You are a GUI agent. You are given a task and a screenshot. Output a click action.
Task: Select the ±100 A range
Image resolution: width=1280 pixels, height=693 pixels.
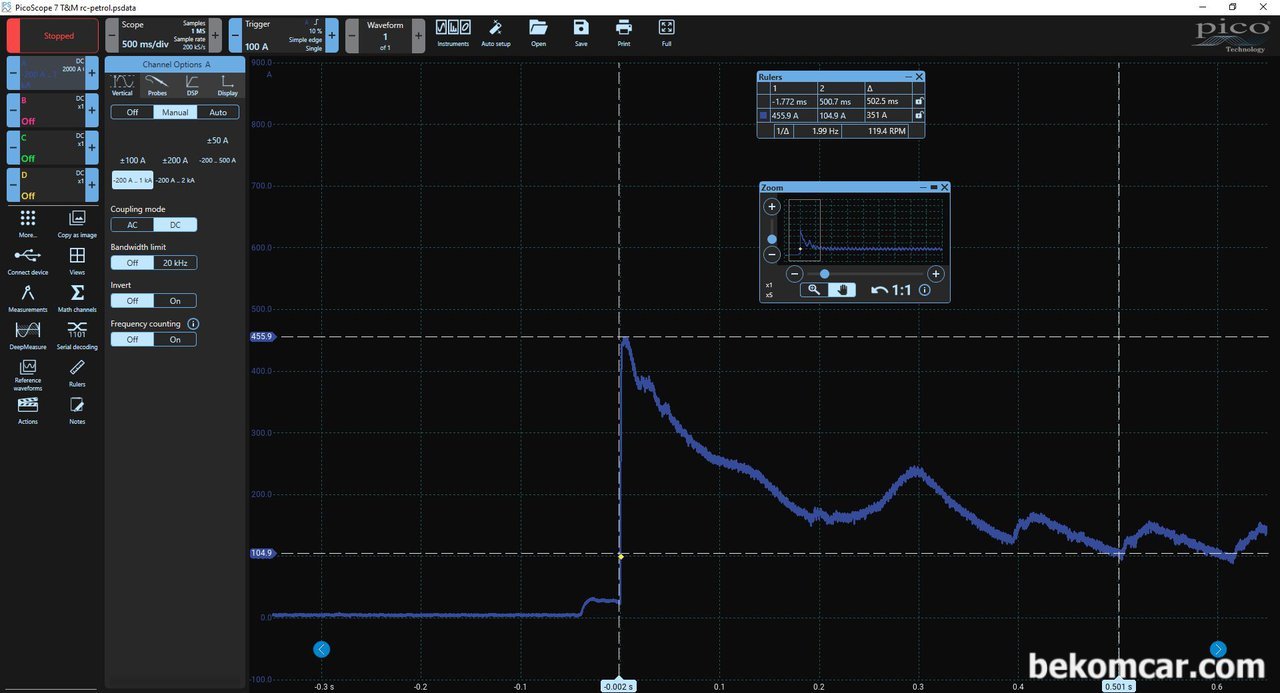pyautogui.click(x=133, y=160)
